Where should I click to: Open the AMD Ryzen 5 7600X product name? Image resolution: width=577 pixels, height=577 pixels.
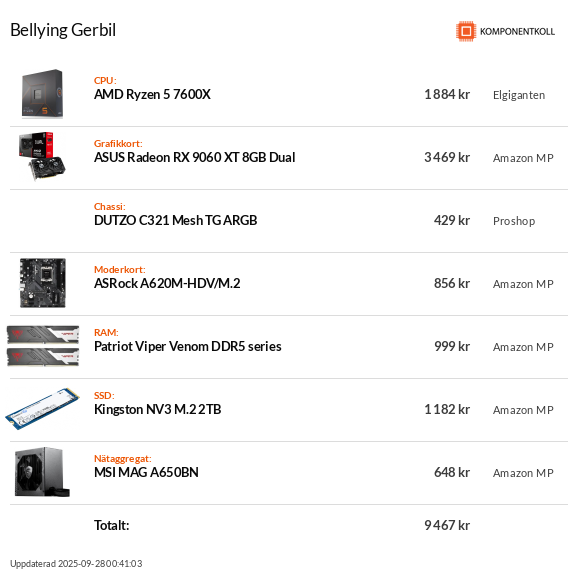(x=152, y=95)
